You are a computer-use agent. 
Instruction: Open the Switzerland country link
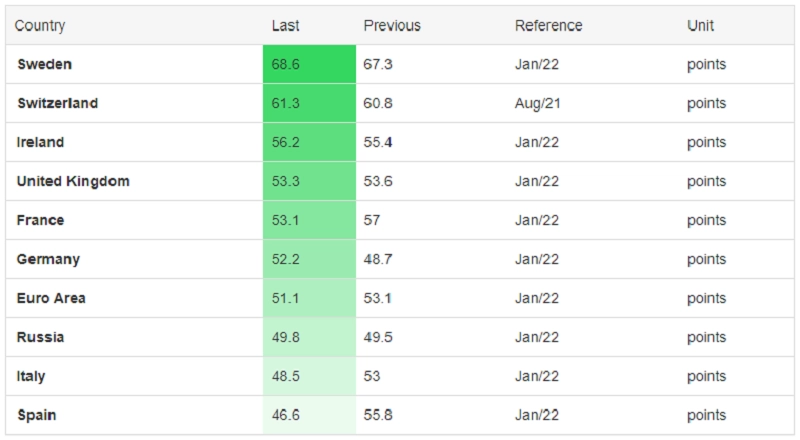click(x=58, y=103)
